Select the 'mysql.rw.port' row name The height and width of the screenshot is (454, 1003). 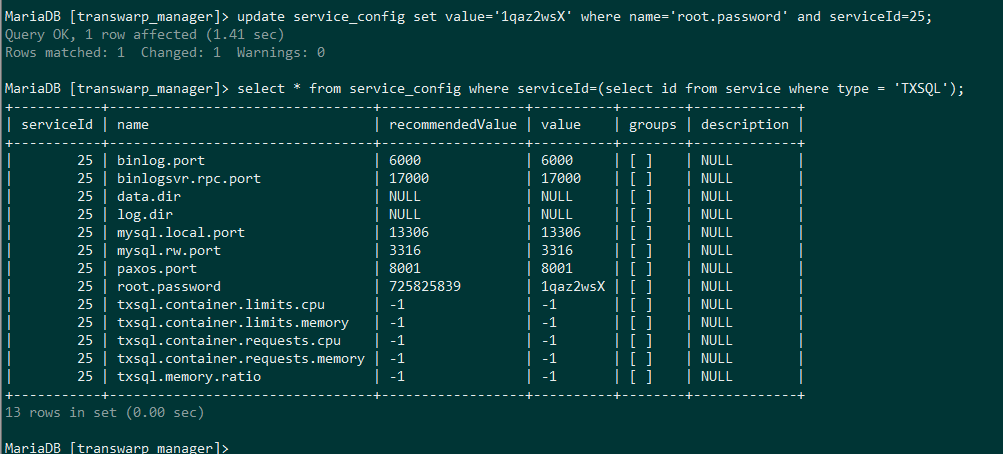[x=169, y=250]
